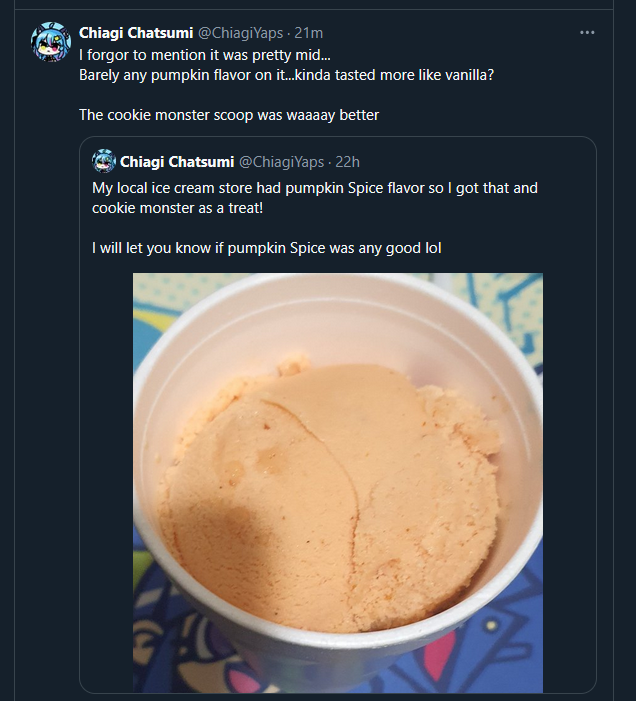Click the empty area right of the photo
The height and width of the screenshot is (701, 636).
[569, 480]
